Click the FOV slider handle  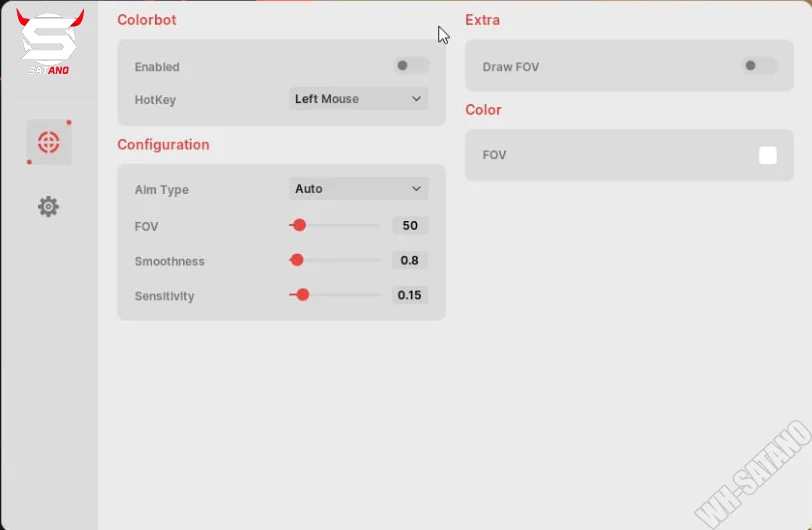click(299, 226)
